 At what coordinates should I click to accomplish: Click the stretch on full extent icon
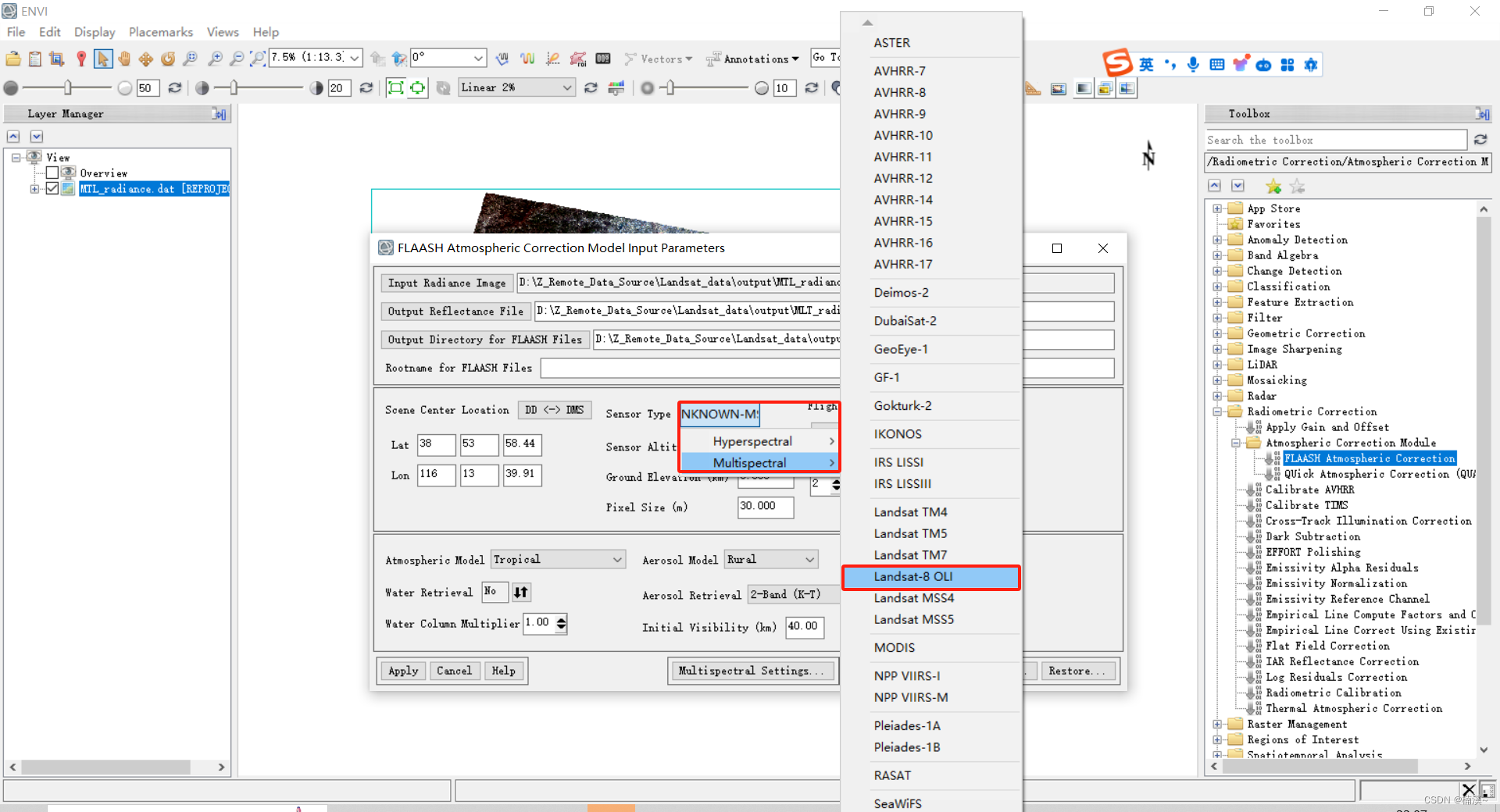pyautogui.click(x=396, y=88)
